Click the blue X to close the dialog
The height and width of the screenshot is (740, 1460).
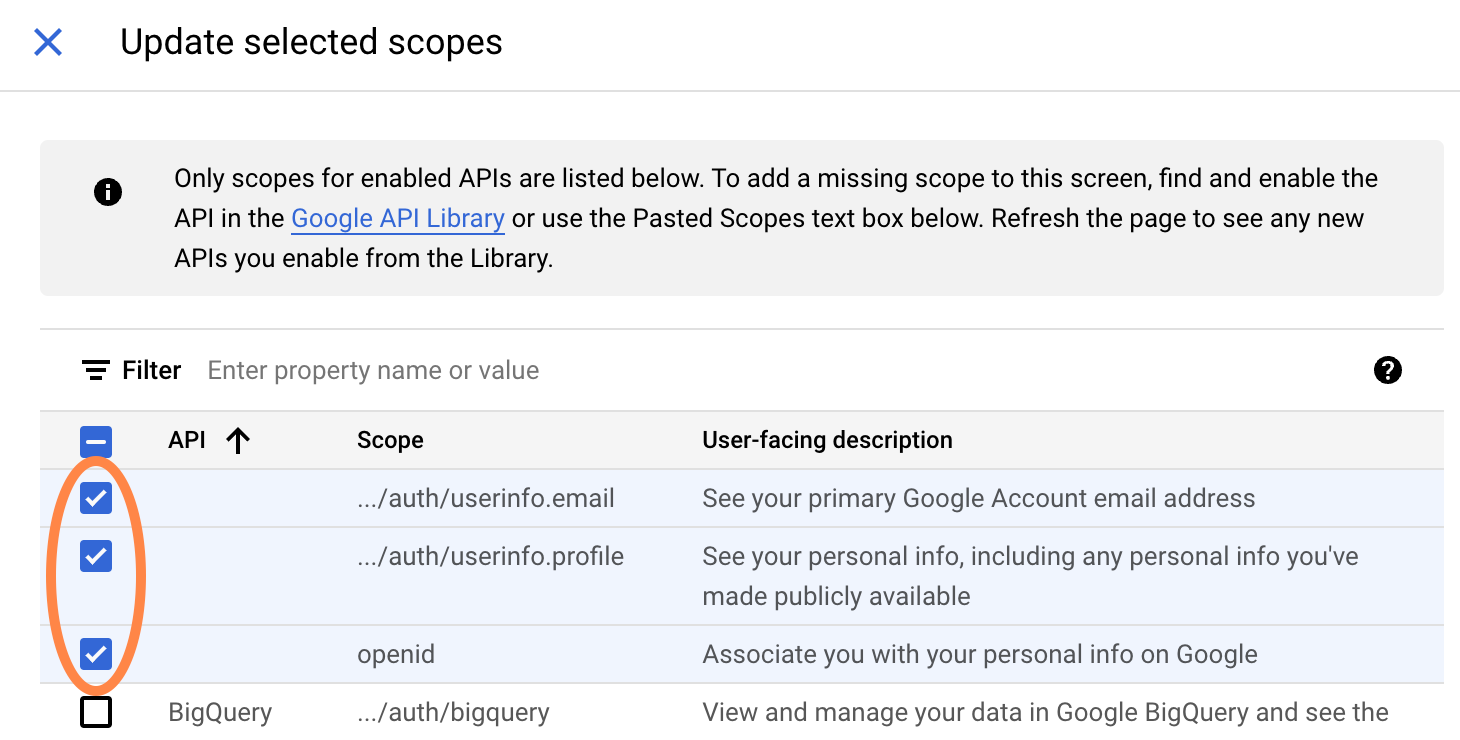pyautogui.click(x=47, y=42)
